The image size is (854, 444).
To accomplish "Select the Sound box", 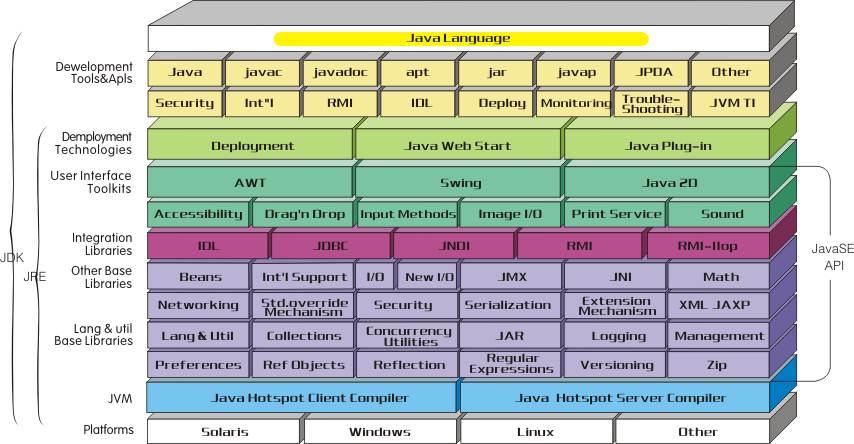I will 719,214.
